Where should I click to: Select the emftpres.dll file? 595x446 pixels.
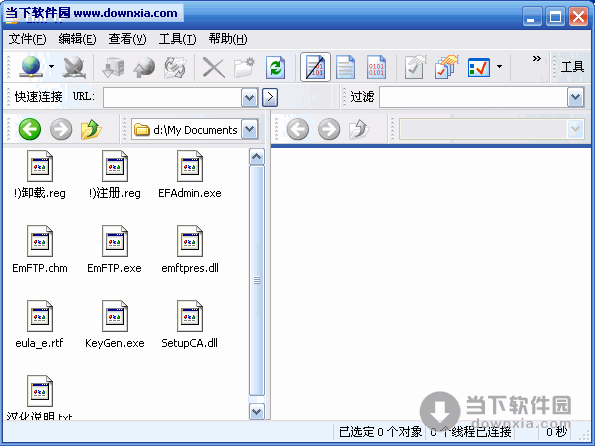[190, 250]
